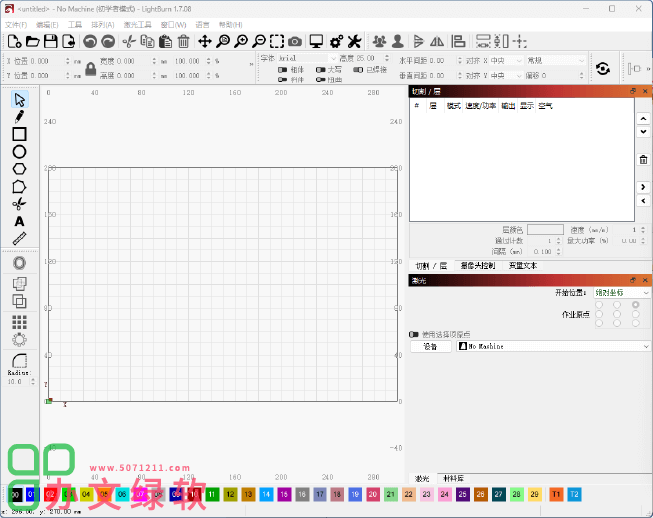
Task: Delete layer with Cuts panel trash button
Action: 643,159
